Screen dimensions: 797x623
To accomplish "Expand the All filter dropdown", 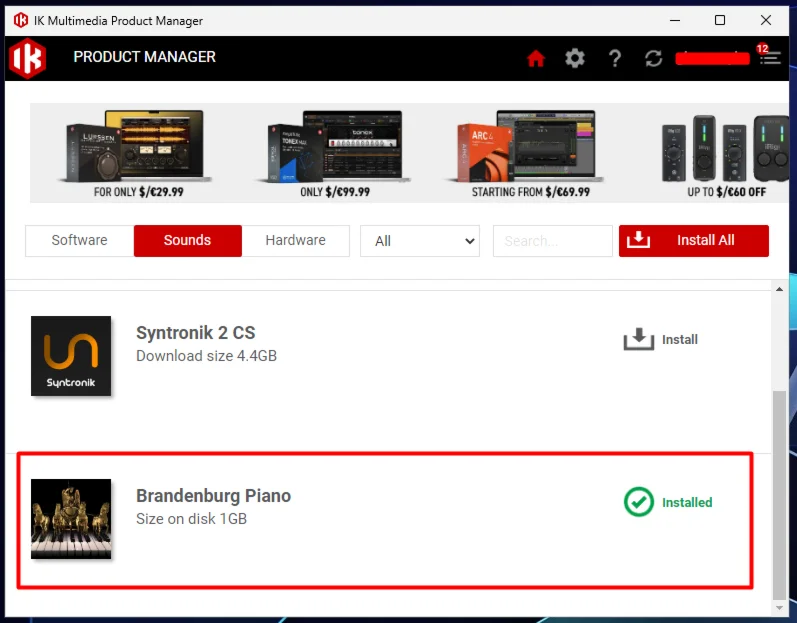I will (419, 241).
